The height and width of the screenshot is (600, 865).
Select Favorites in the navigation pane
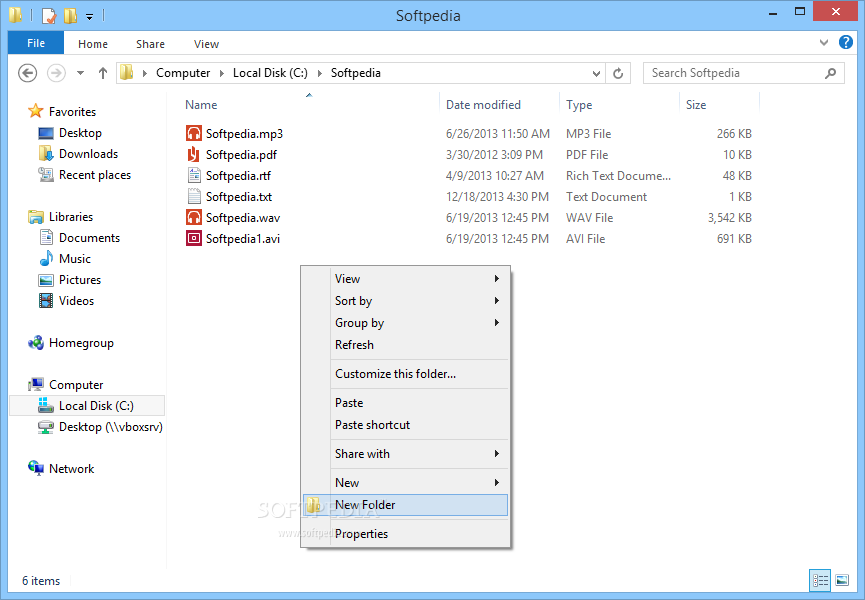72,111
